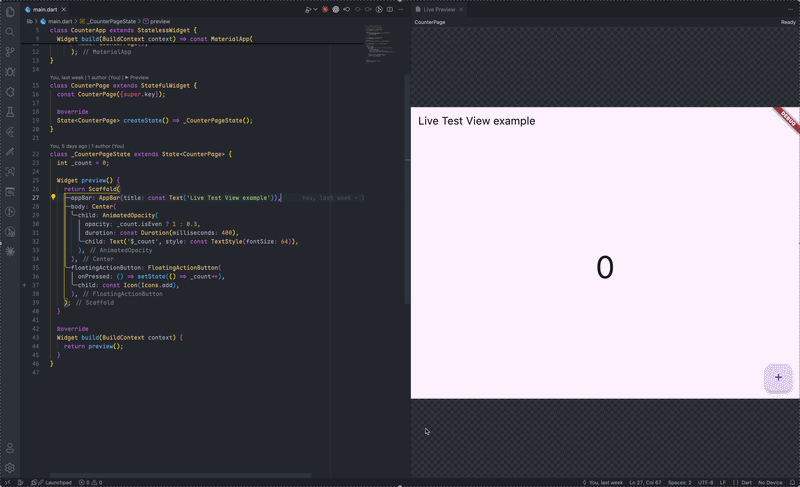This screenshot has width=800, height=487.
Task: Click the CounterPage label in preview panel
Action: 430,22
